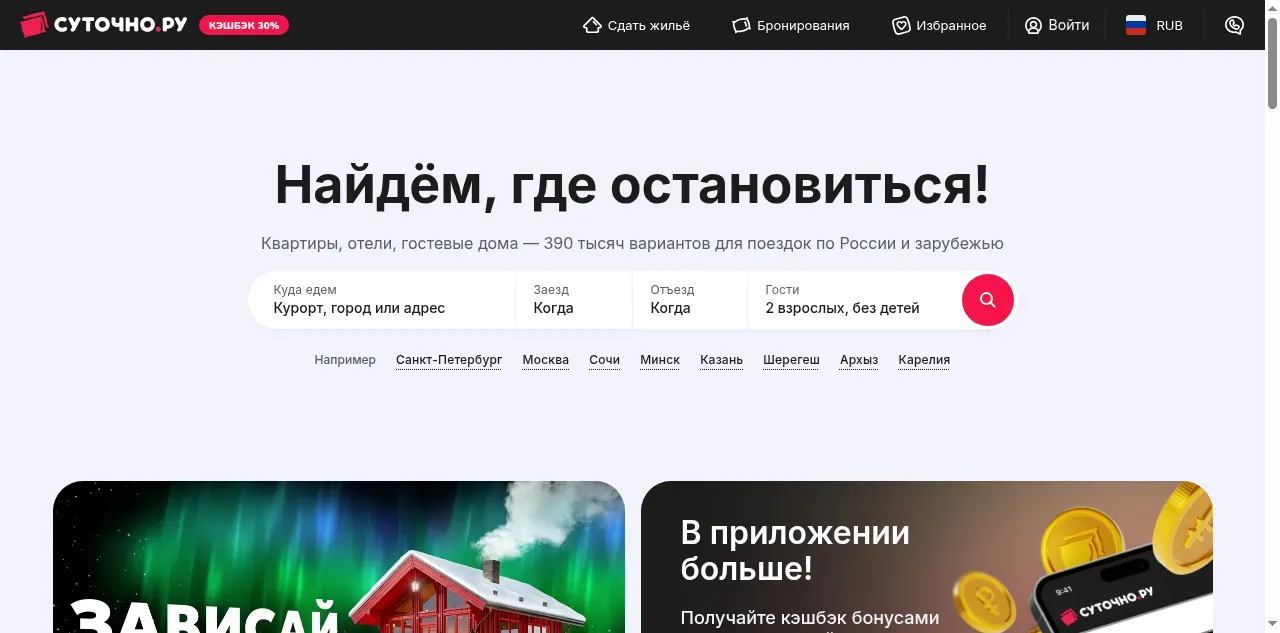Select the Москва suggestion
Viewport: 1280px width, 633px height.
(x=546, y=360)
